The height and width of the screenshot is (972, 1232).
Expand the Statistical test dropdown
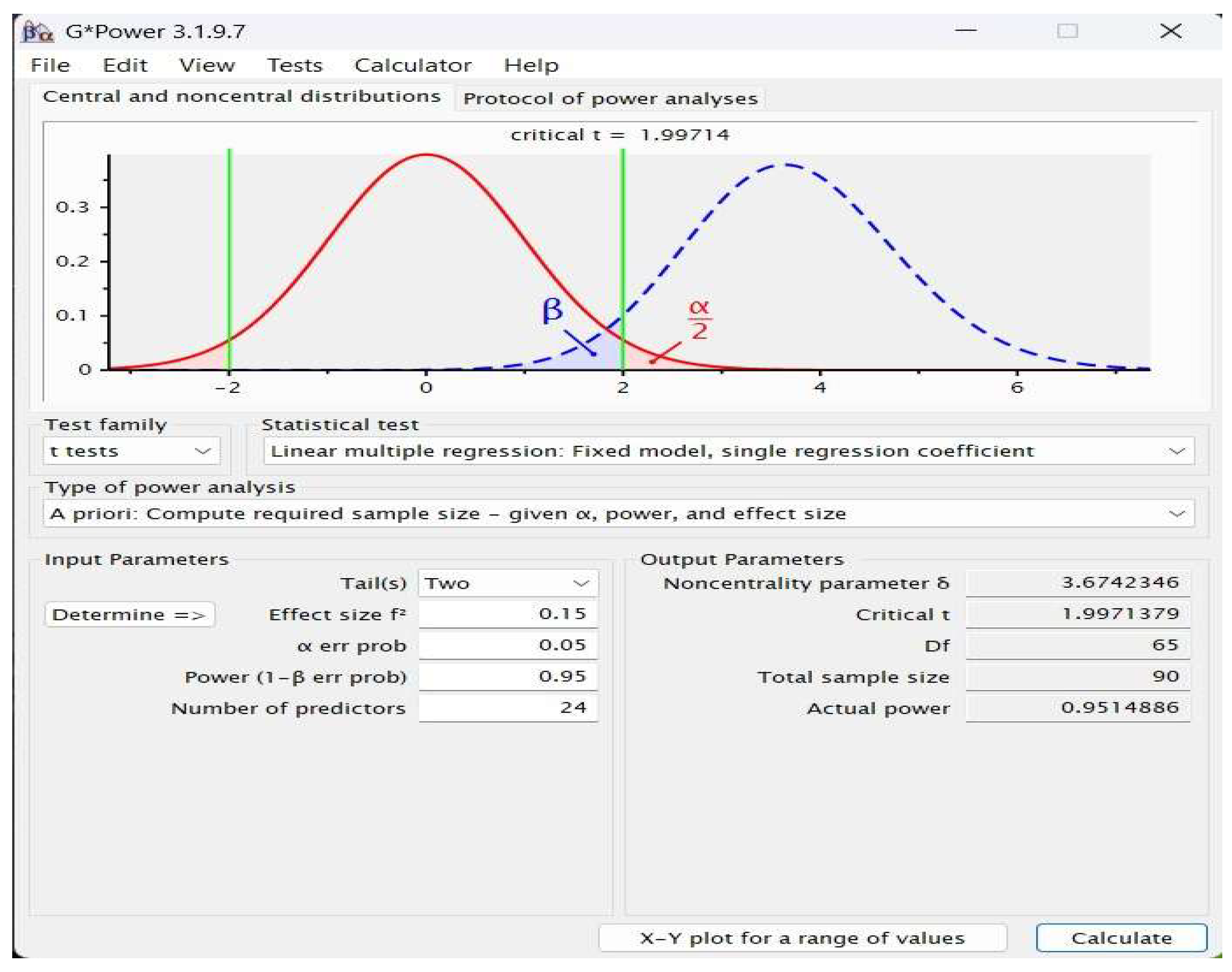pyautogui.click(x=727, y=451)
